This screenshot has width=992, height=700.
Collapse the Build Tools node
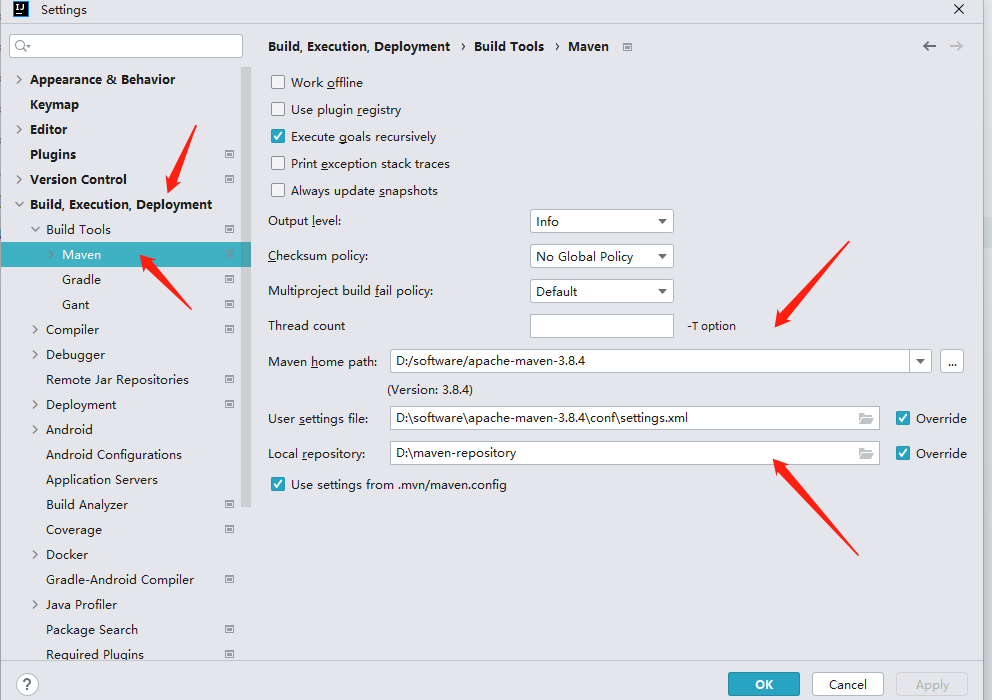[35, 229]
